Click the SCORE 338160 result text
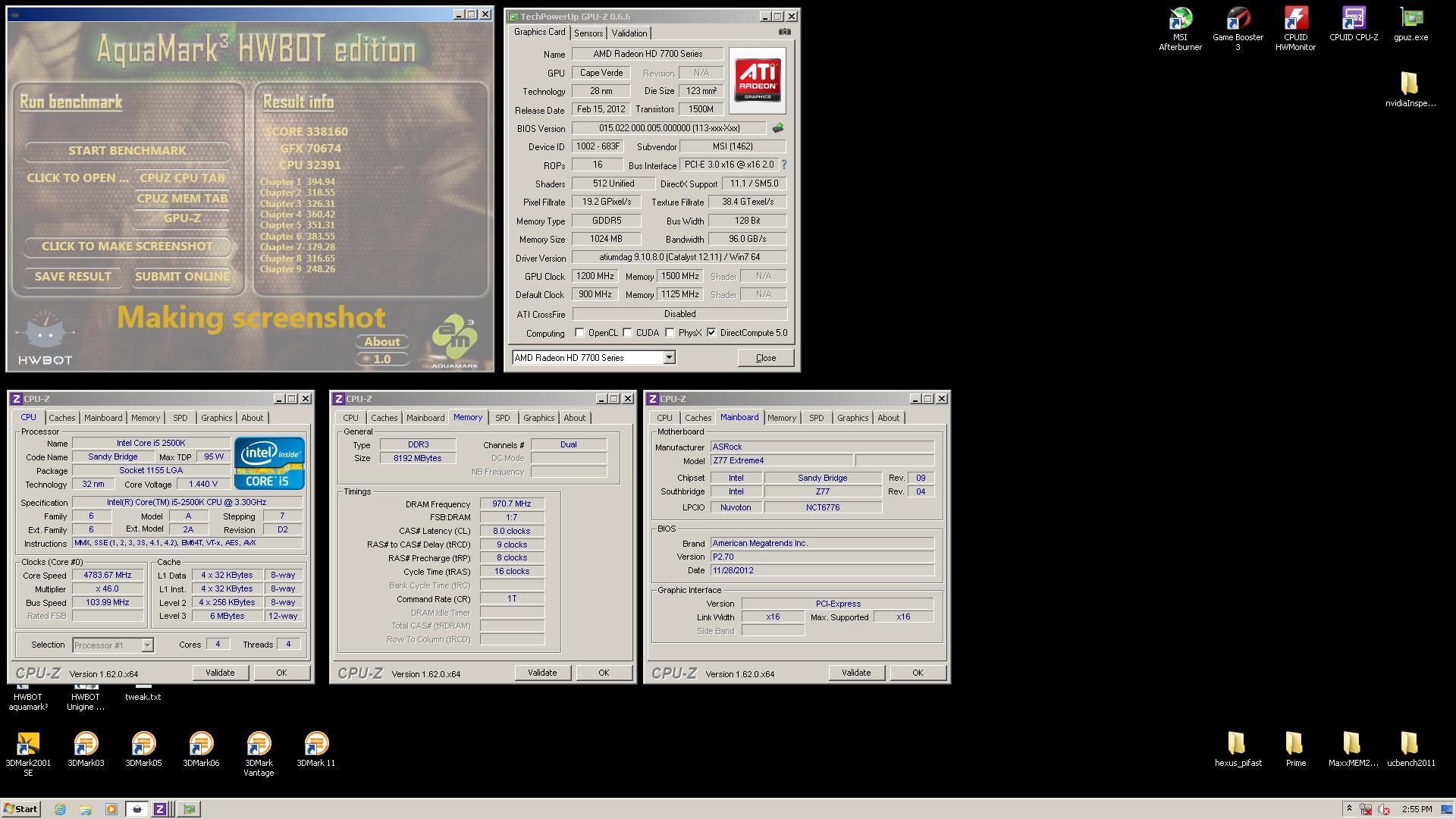1456x819 pixels. pyautogui.click(x=306, y=132)
